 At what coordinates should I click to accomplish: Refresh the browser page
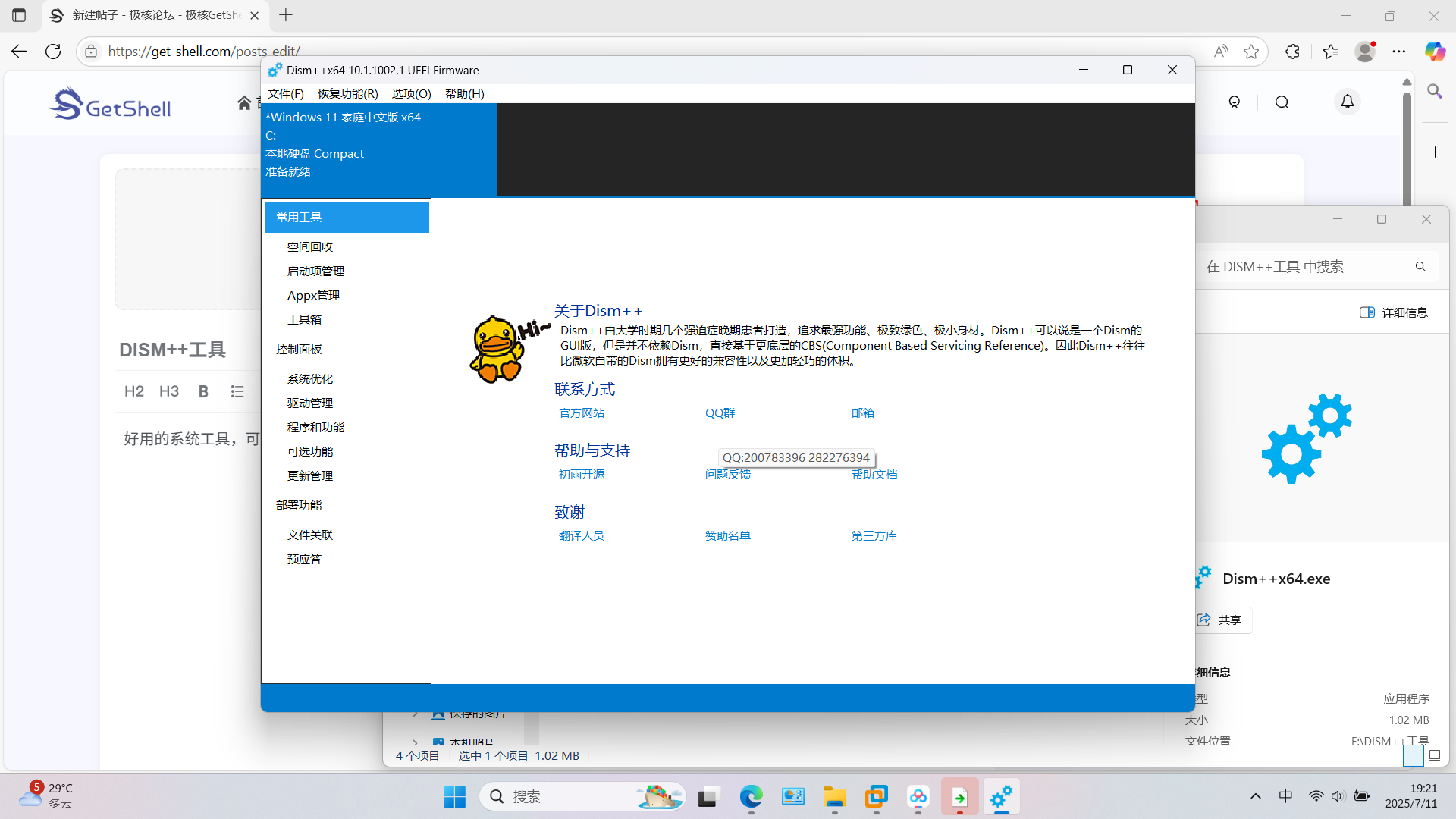pos(53,51)
